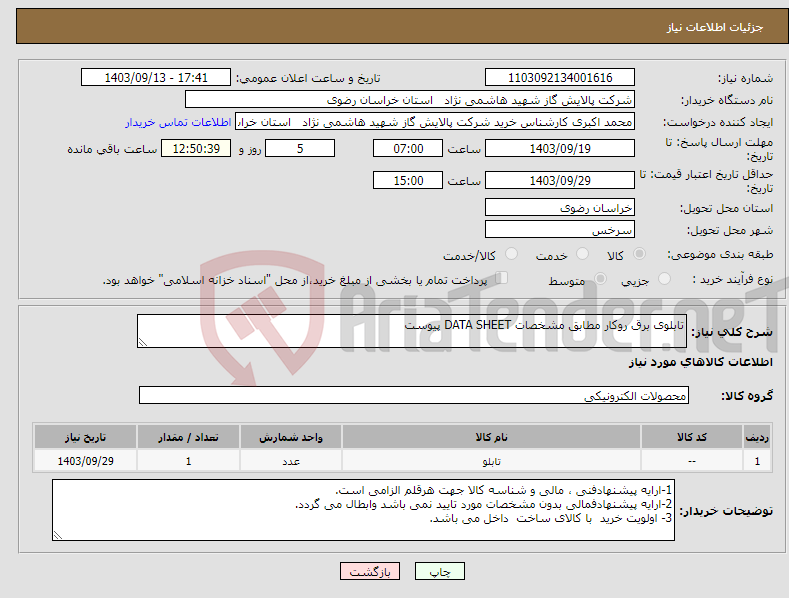This screenshot has height=598, width=789.
Task: Click the -- item code cell in the تابلو row
Action: click(x=692, y=461)
